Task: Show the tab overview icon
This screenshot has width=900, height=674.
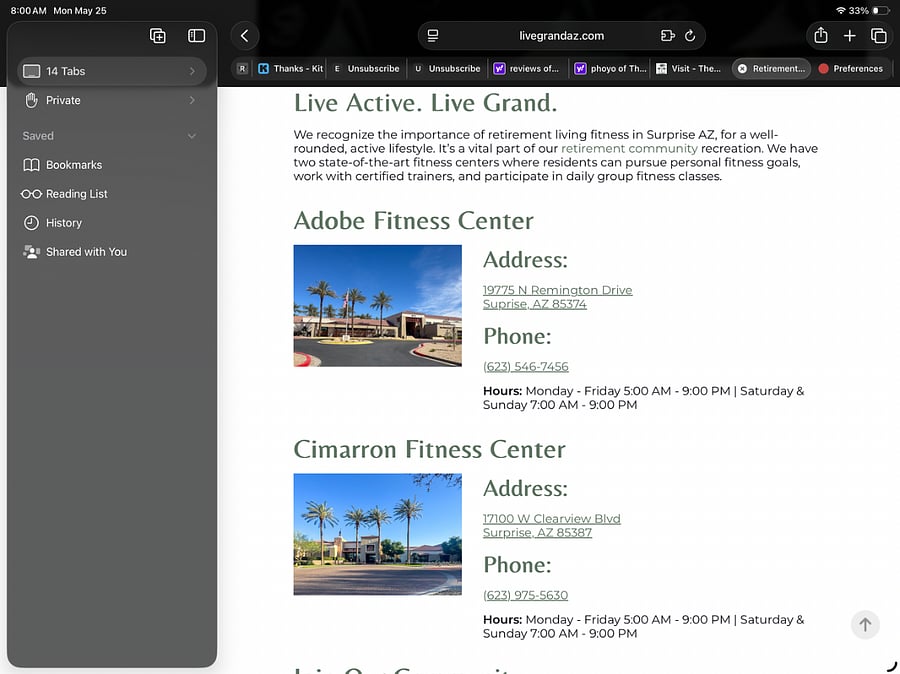Action: click(879, 36)
